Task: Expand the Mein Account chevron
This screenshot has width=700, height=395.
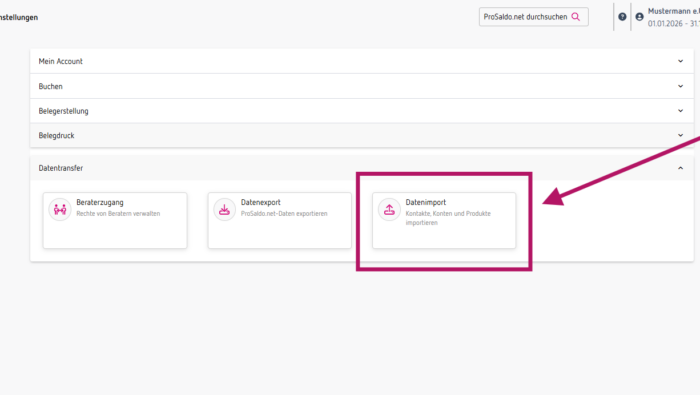Action: (680, 61)
